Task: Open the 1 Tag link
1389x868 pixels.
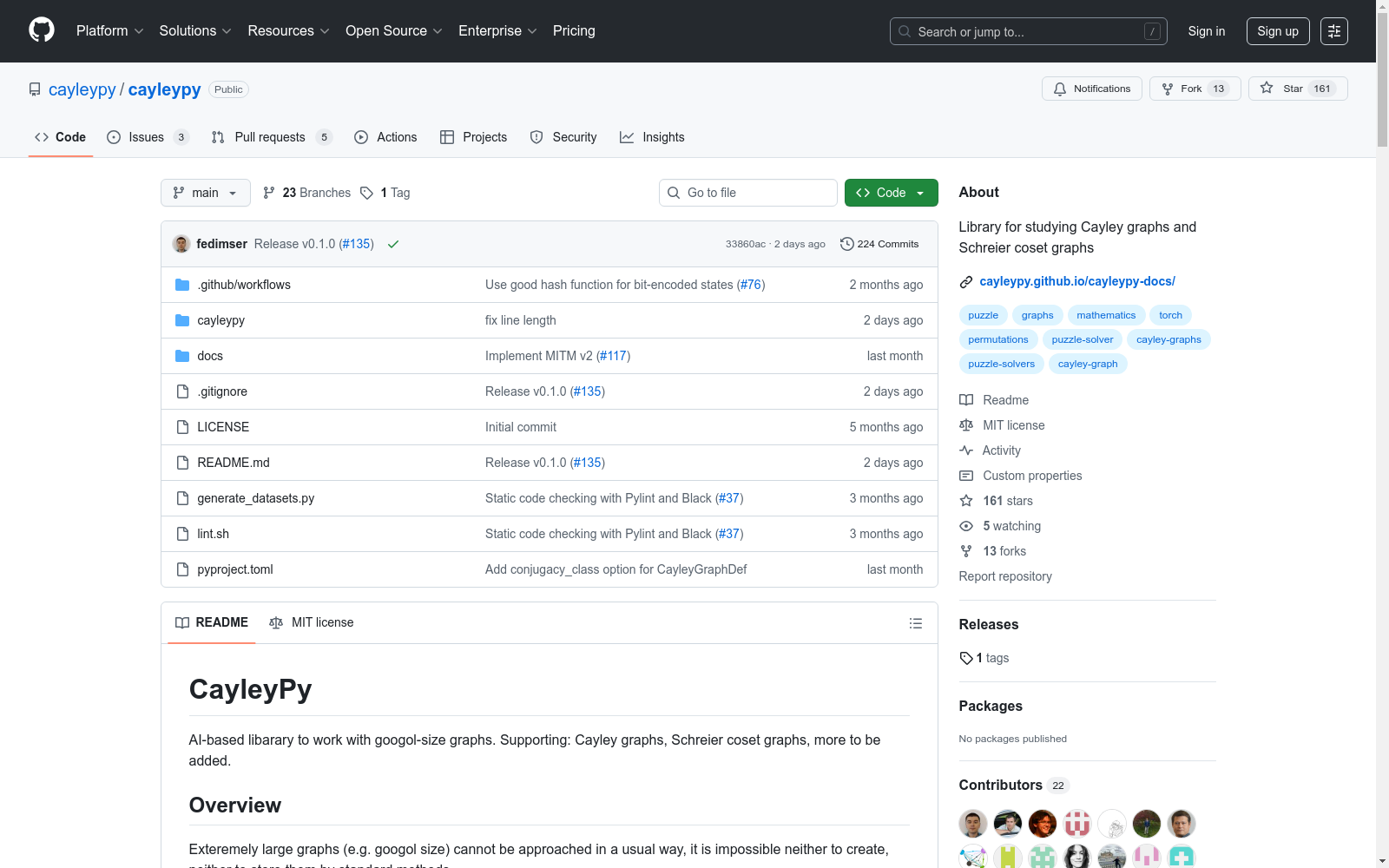Action: 385,193
